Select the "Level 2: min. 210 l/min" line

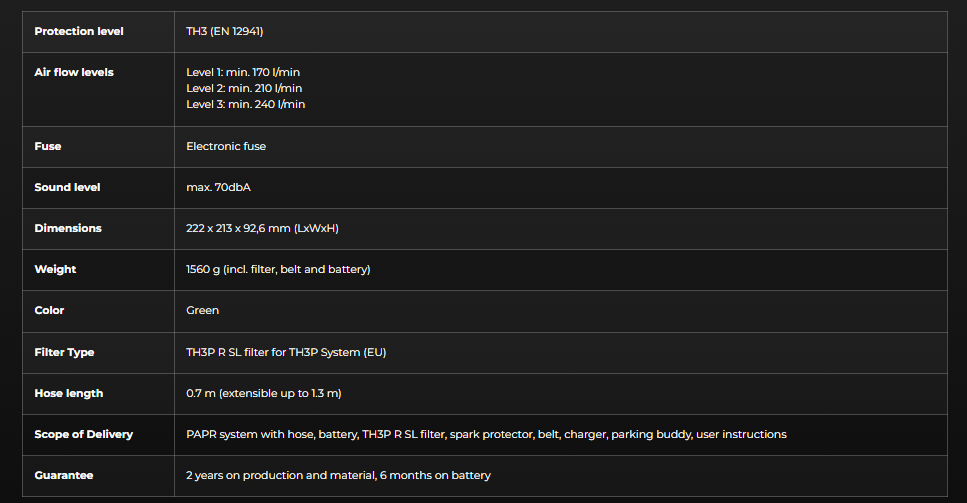(x=244, y=88)
